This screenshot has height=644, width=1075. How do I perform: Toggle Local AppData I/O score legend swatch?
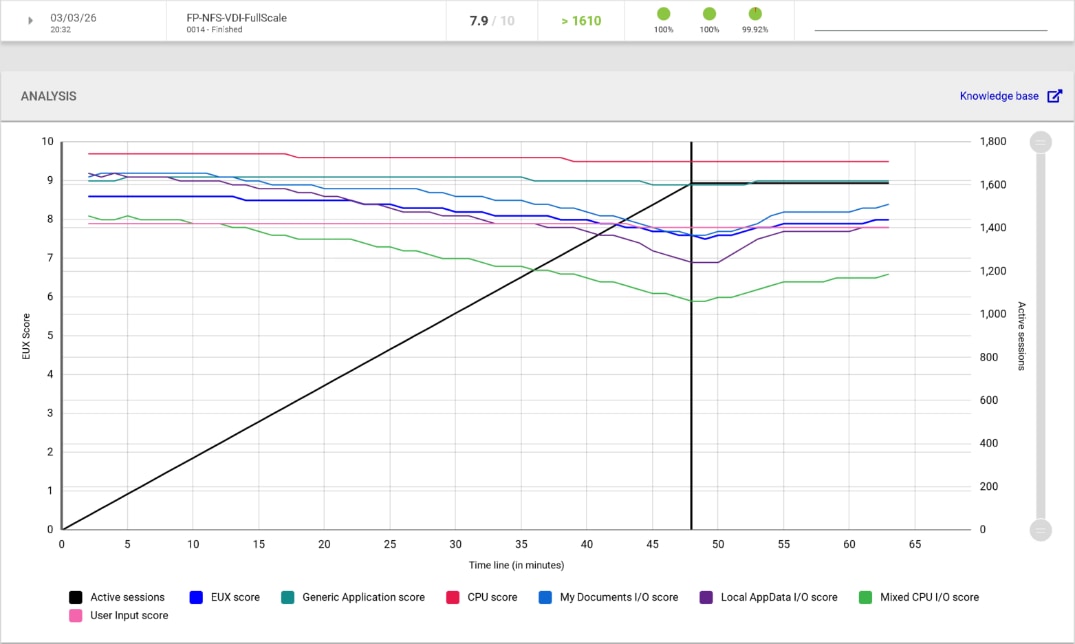pos(706,597)
